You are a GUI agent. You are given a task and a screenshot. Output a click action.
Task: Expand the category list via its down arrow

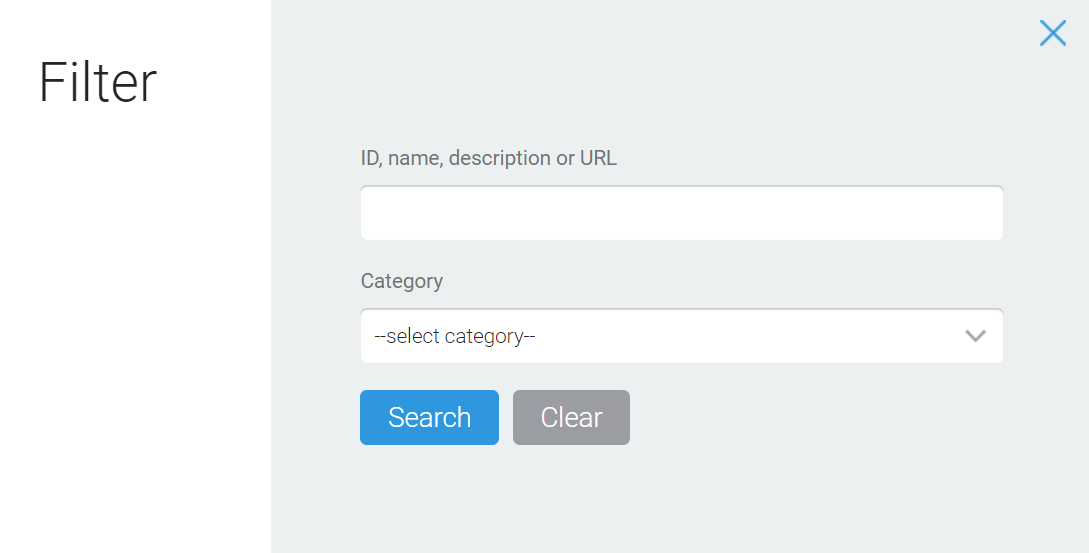tap(975, 336)
